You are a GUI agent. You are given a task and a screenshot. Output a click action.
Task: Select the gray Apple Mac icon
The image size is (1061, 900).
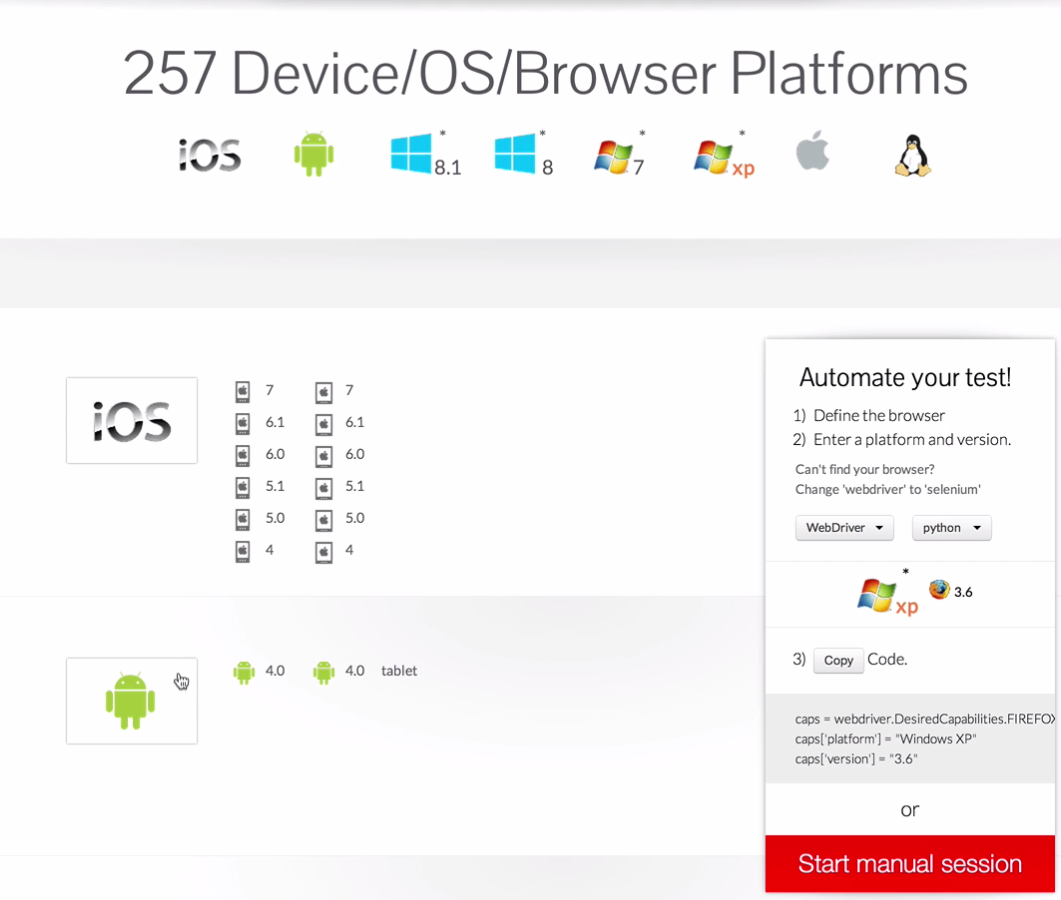click(x=813, y=150)
